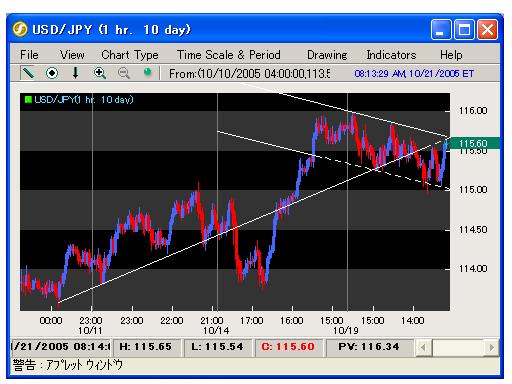This screenshot has width=512, height=384.
Task: Click the 115.60 current price marker
Action: pos(474,143)
